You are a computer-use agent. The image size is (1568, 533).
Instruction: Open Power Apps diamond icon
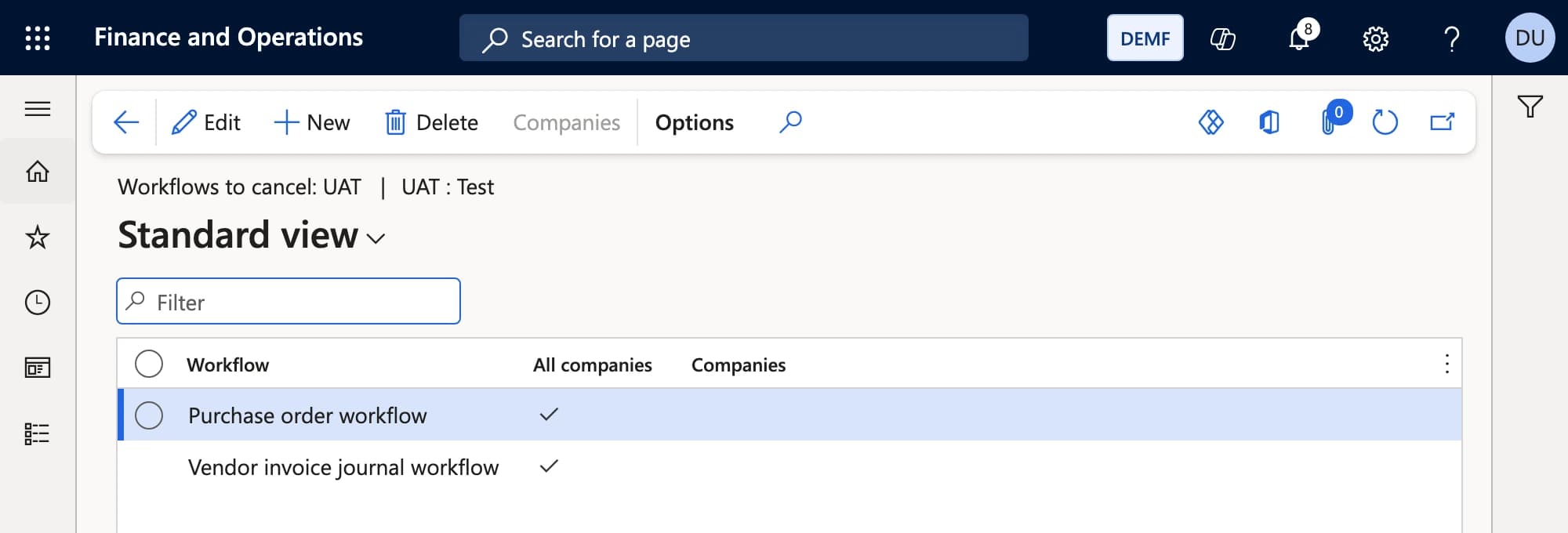click(1211, 122)
